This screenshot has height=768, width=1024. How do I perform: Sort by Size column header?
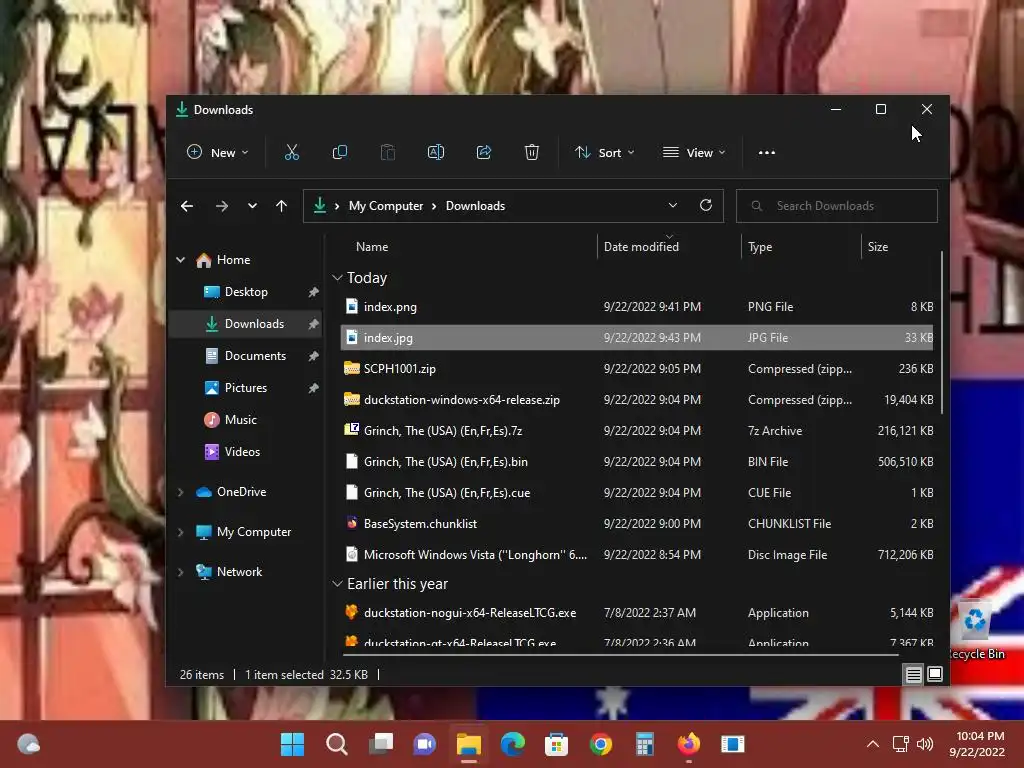pyautogui.click(x=900, y=247)
